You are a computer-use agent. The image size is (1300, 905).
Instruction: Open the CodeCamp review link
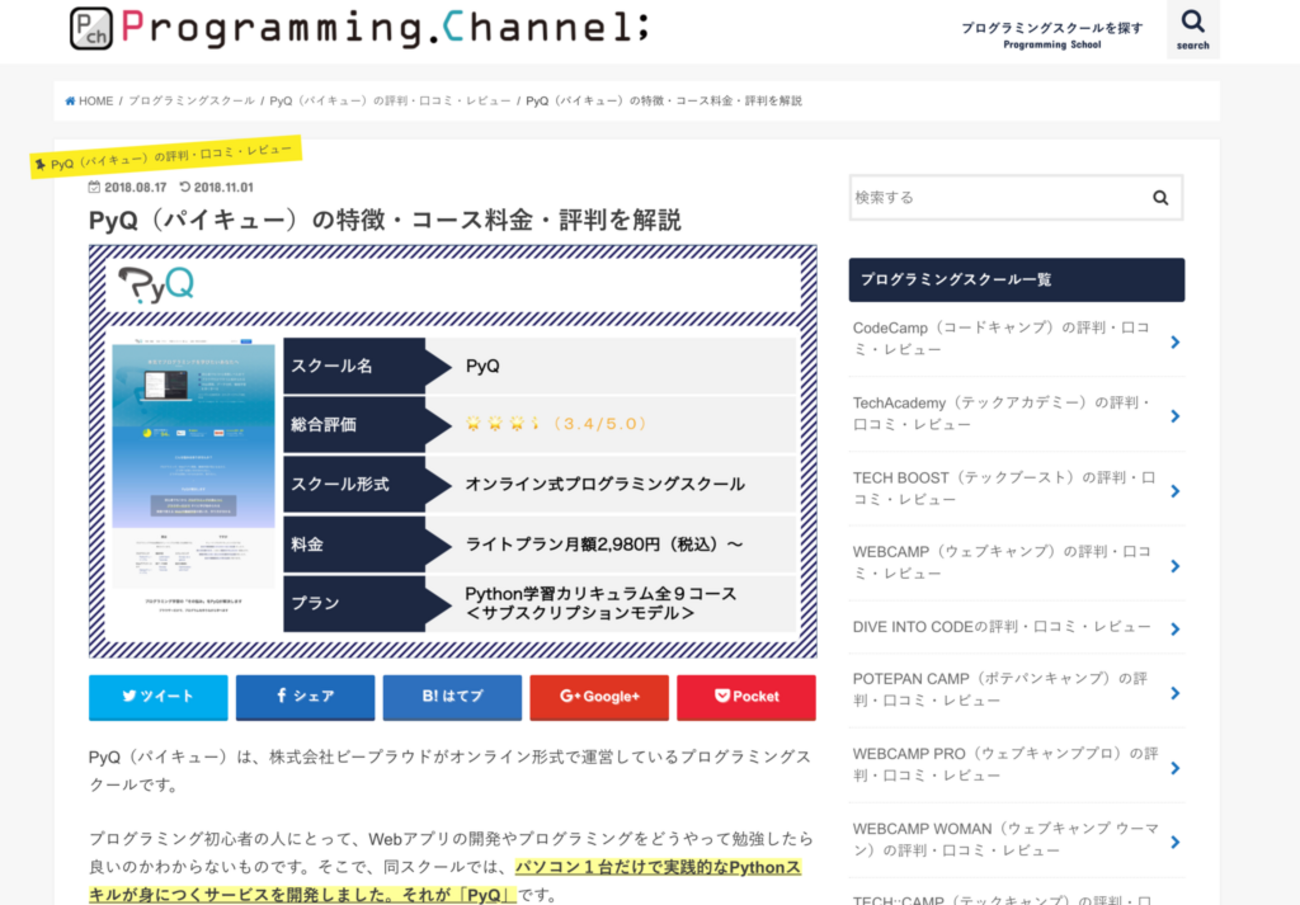tap(1016, 339)
